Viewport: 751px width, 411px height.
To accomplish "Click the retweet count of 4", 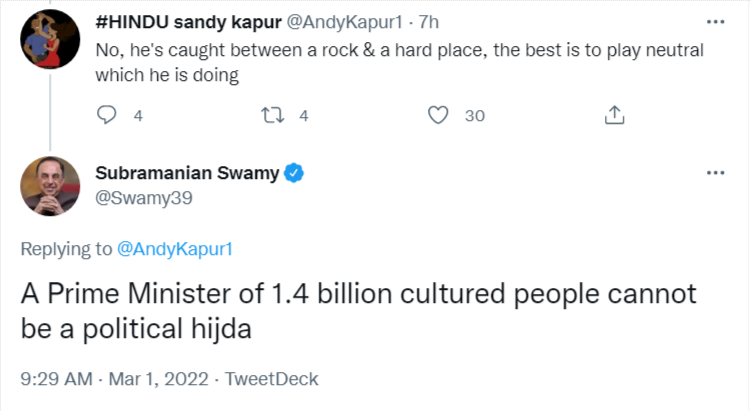I will click(303, 116).
